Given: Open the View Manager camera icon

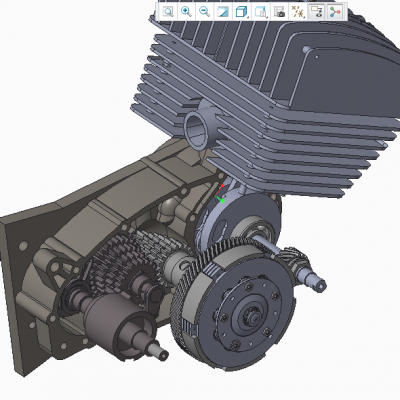Looking at the screenshot, I should tap(279, 12).
